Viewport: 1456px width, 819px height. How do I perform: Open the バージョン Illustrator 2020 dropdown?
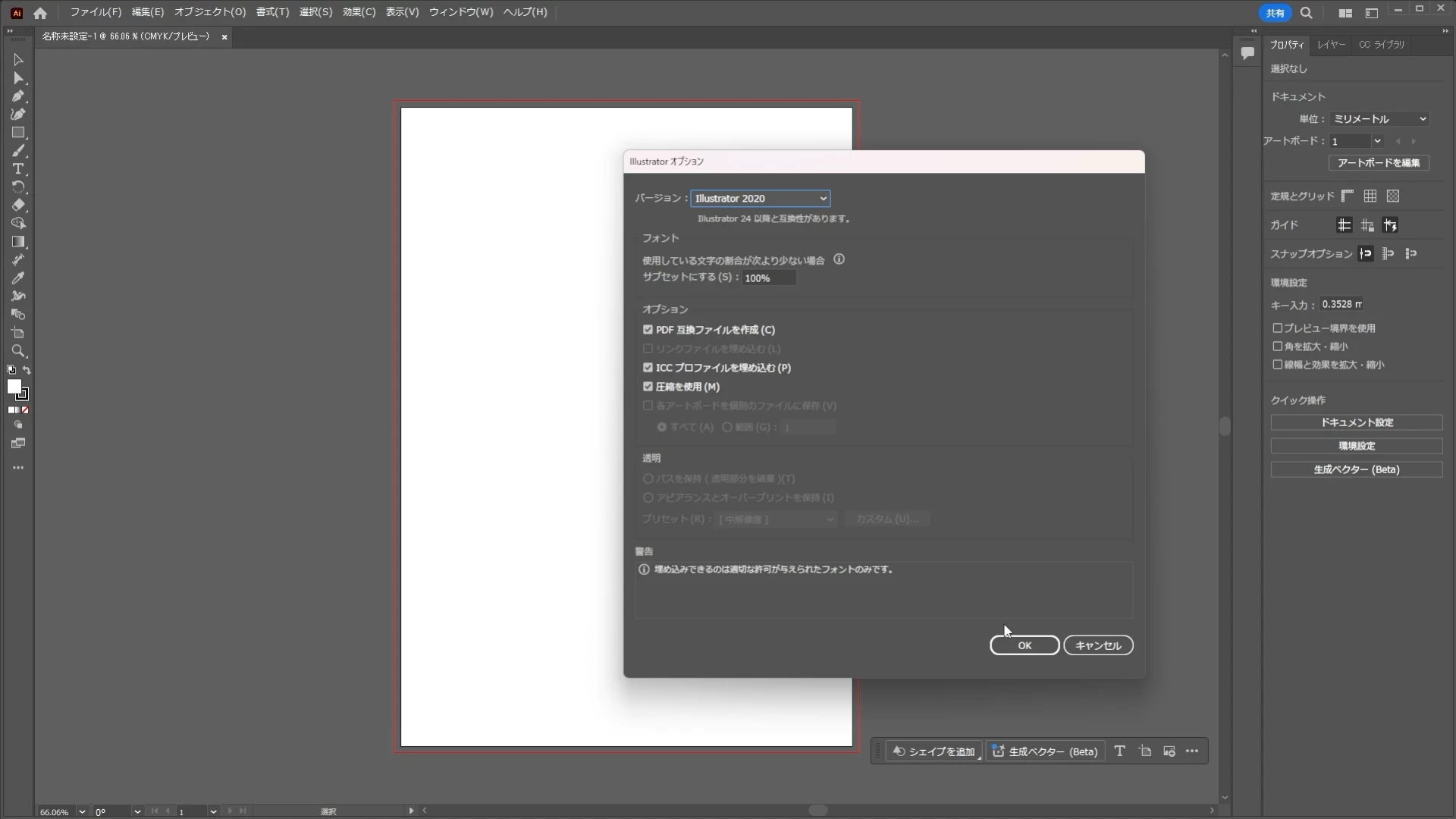point(761,199)
